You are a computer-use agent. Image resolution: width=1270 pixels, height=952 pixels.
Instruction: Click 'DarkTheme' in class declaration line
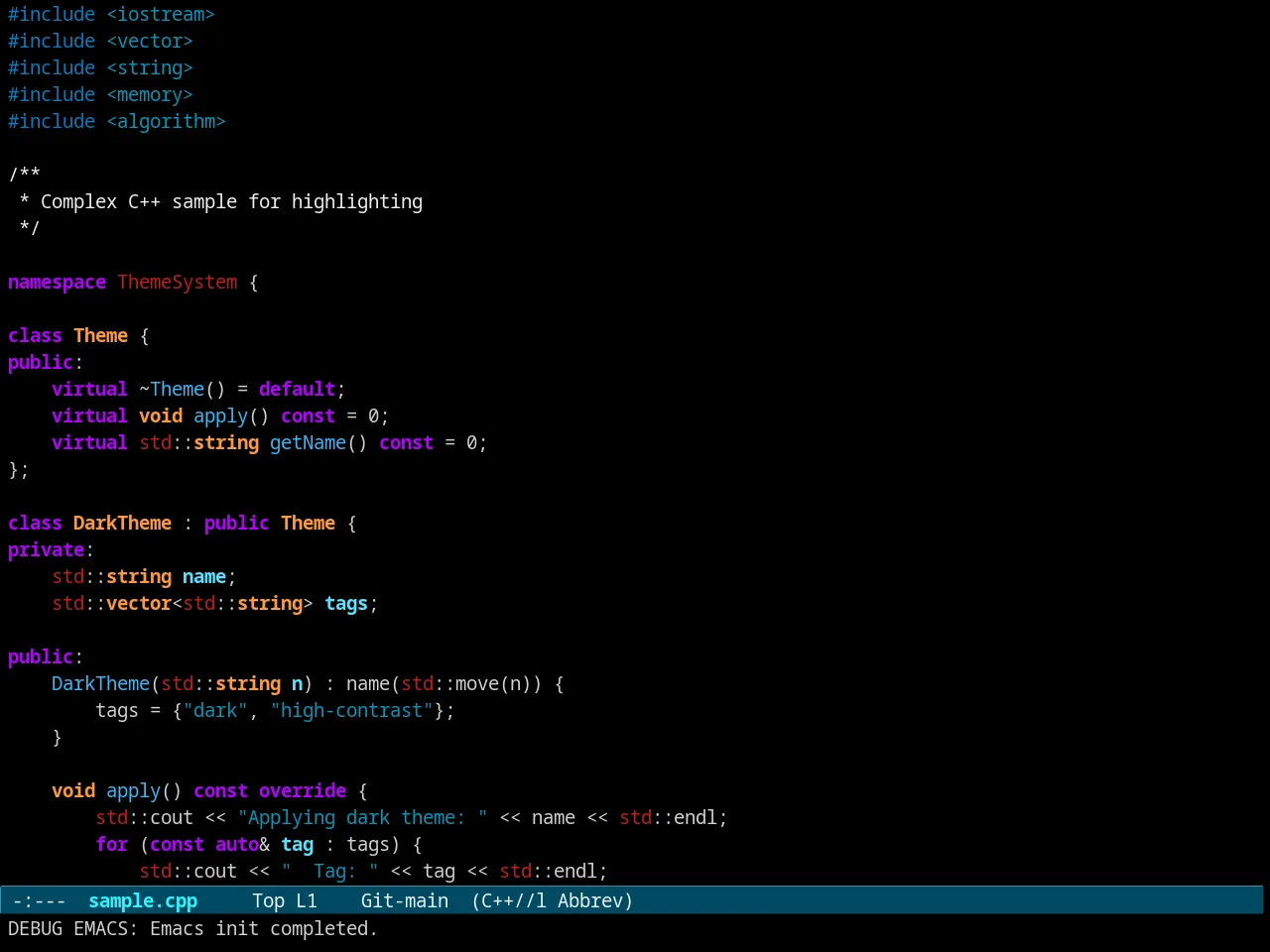tap(122, 523)
